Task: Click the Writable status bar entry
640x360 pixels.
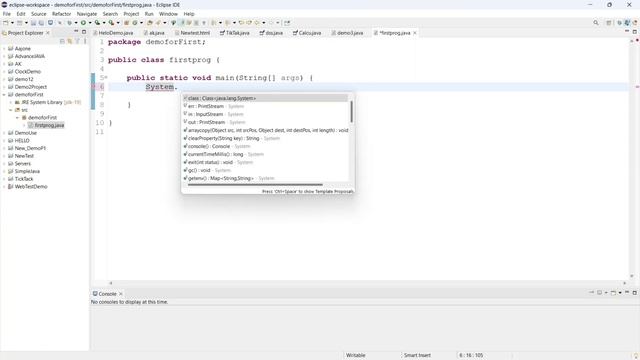Action: pos(356,355)
